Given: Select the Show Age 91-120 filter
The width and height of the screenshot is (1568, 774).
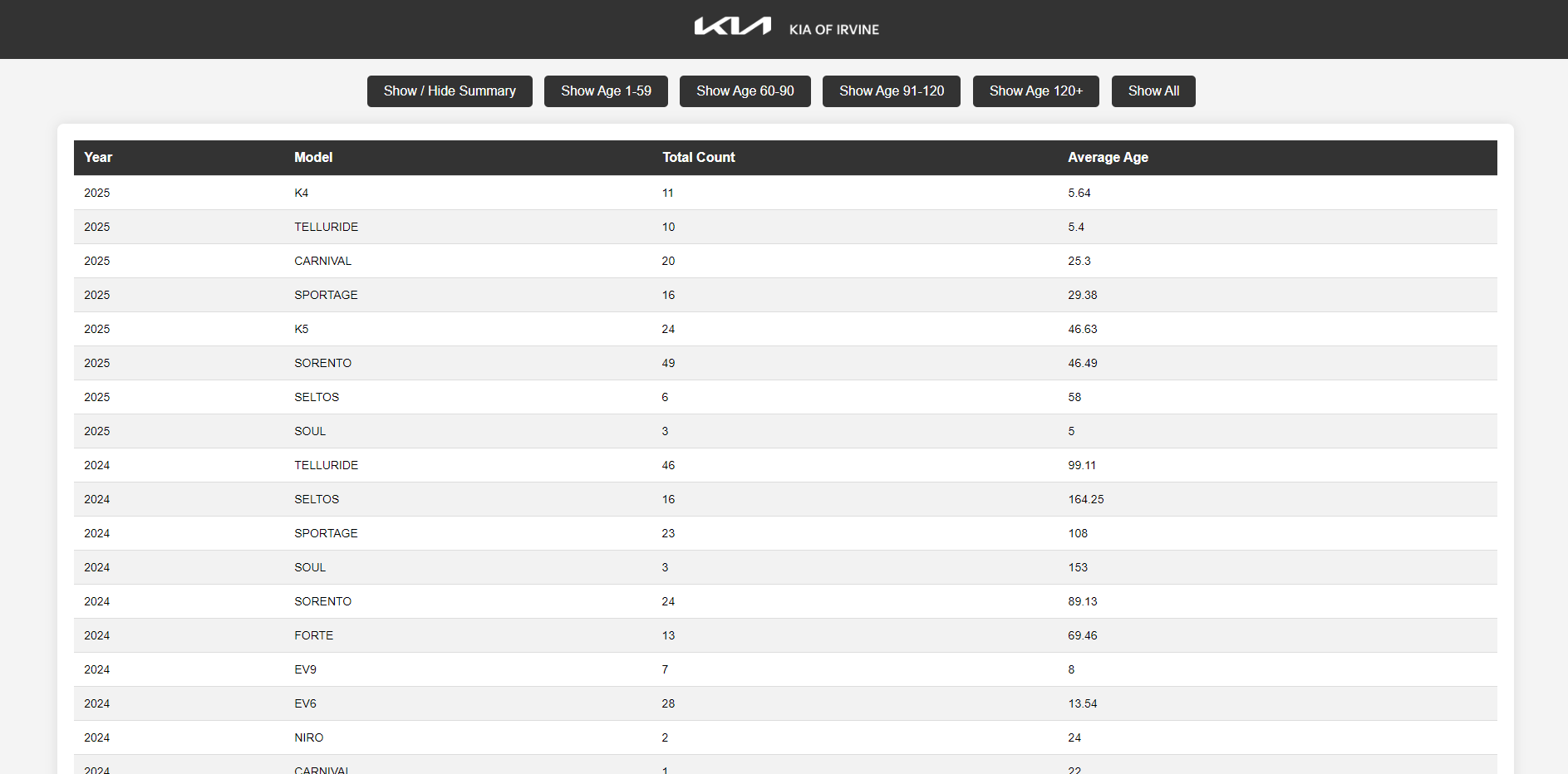Looking at the screenshot, I should 891,91.
